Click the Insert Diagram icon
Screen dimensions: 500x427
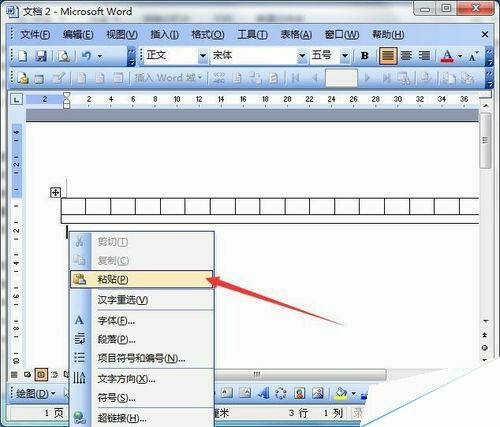click(x=281, y=393)
